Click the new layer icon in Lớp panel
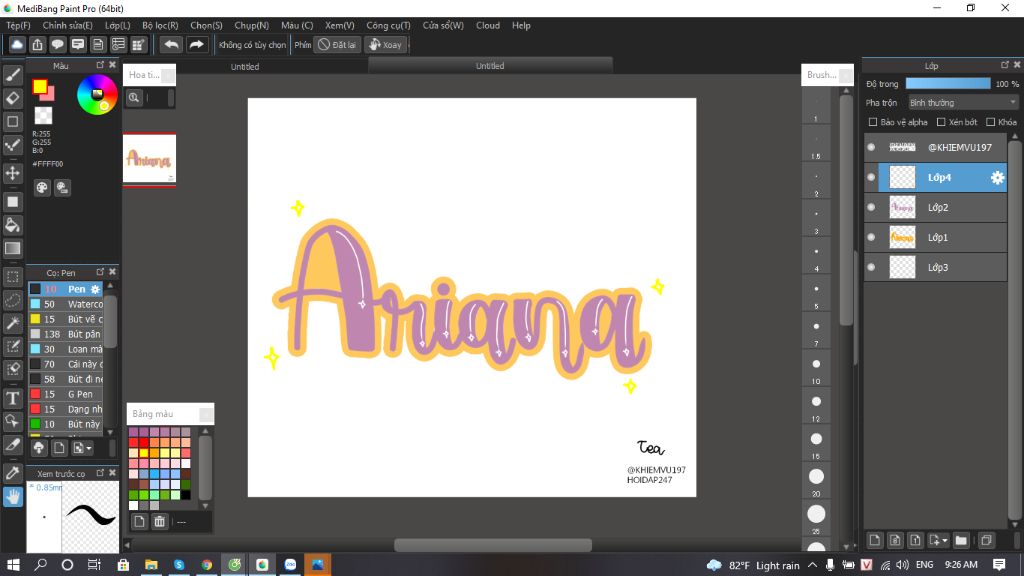1024x576 pixels. coord(874,540)
